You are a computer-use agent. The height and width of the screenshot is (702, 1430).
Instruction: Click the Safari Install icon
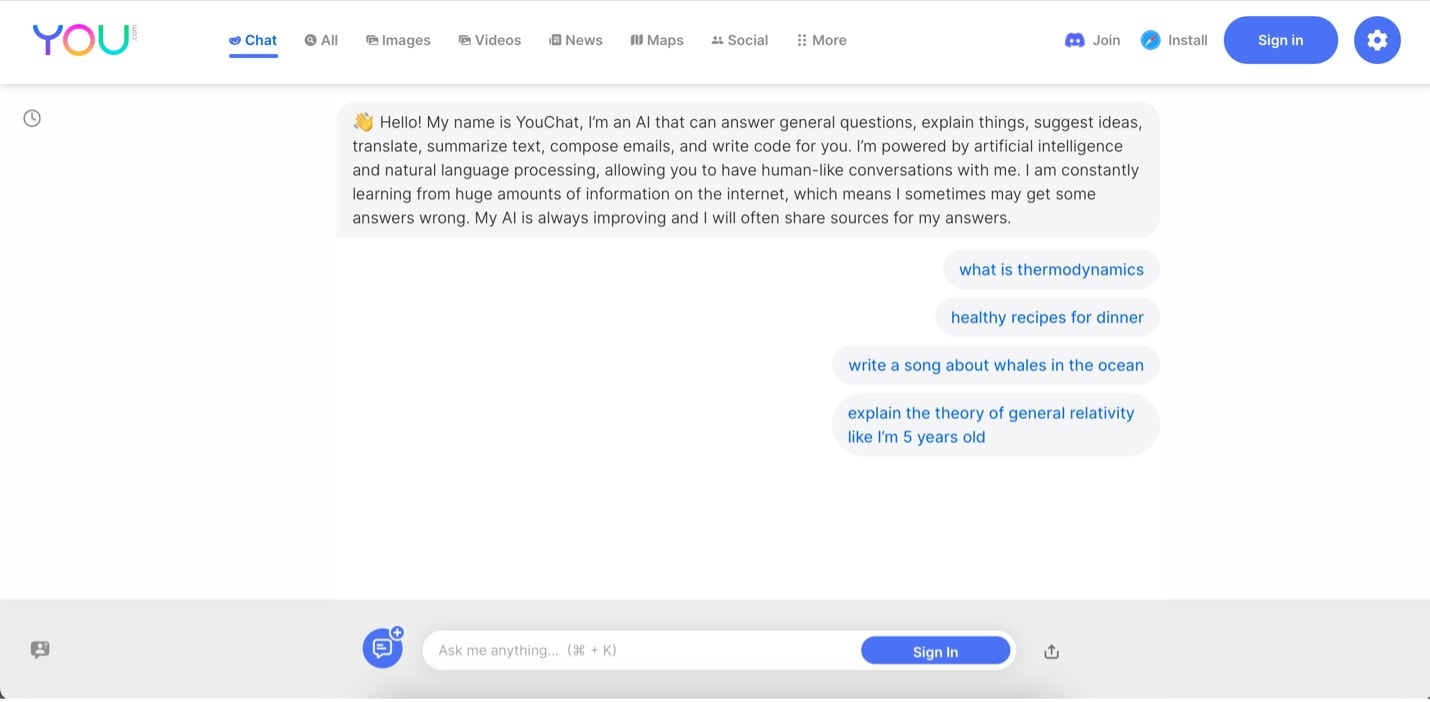click(1151, 40)
